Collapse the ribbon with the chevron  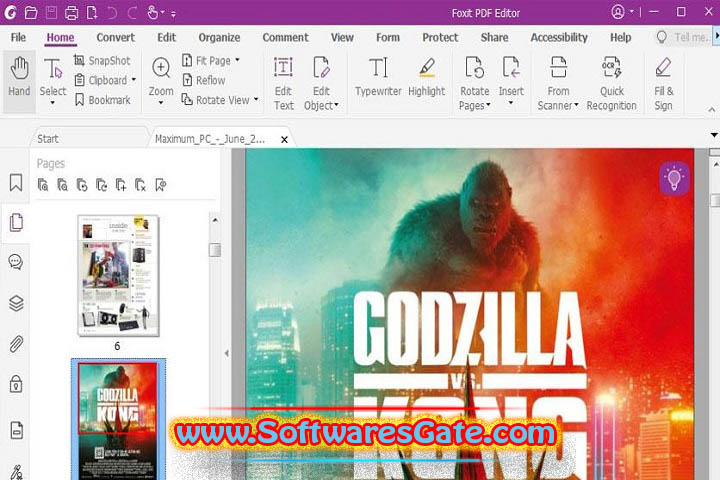coord(711,110)
